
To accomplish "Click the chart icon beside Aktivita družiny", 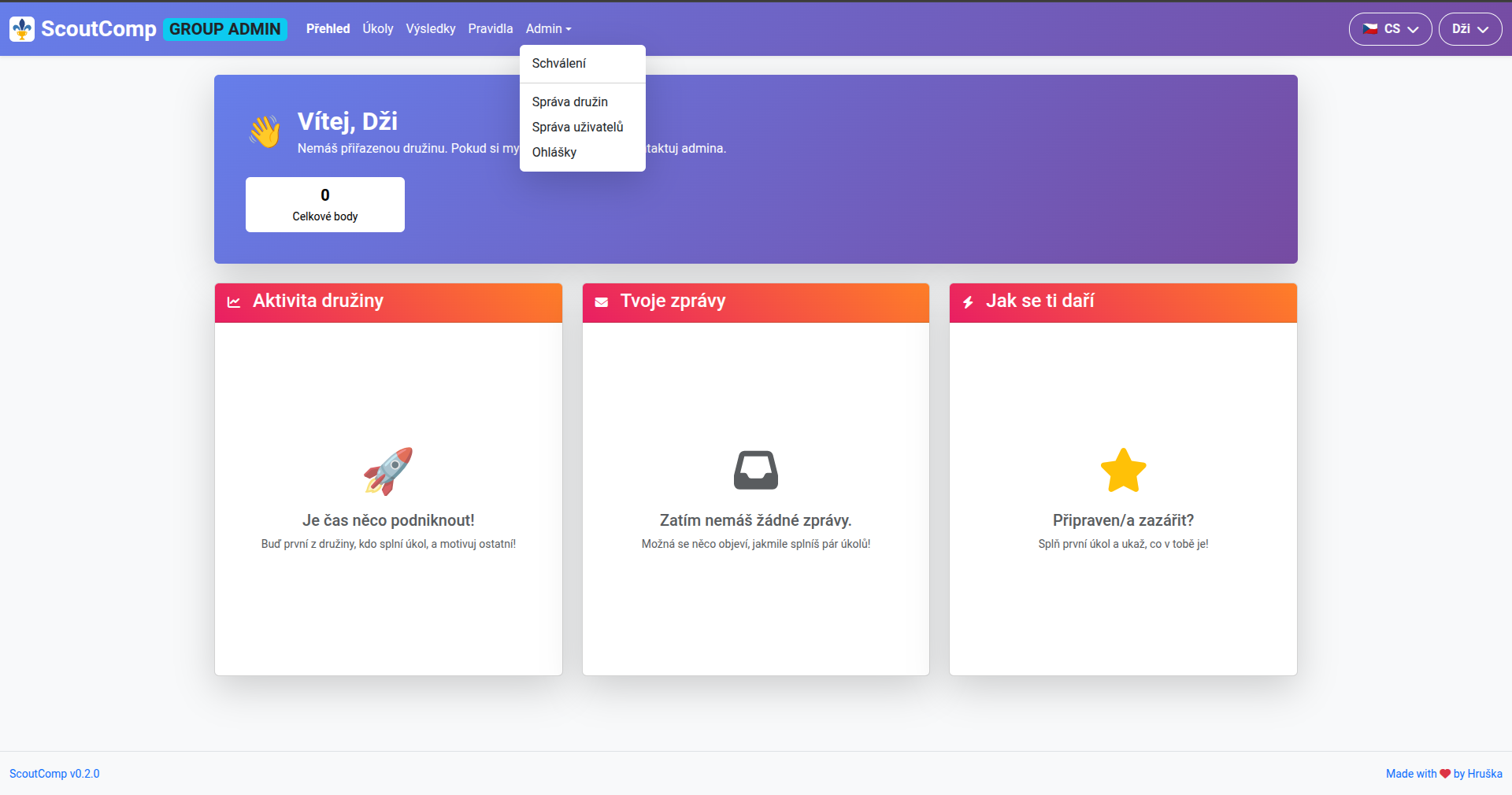I will point(234,302).
